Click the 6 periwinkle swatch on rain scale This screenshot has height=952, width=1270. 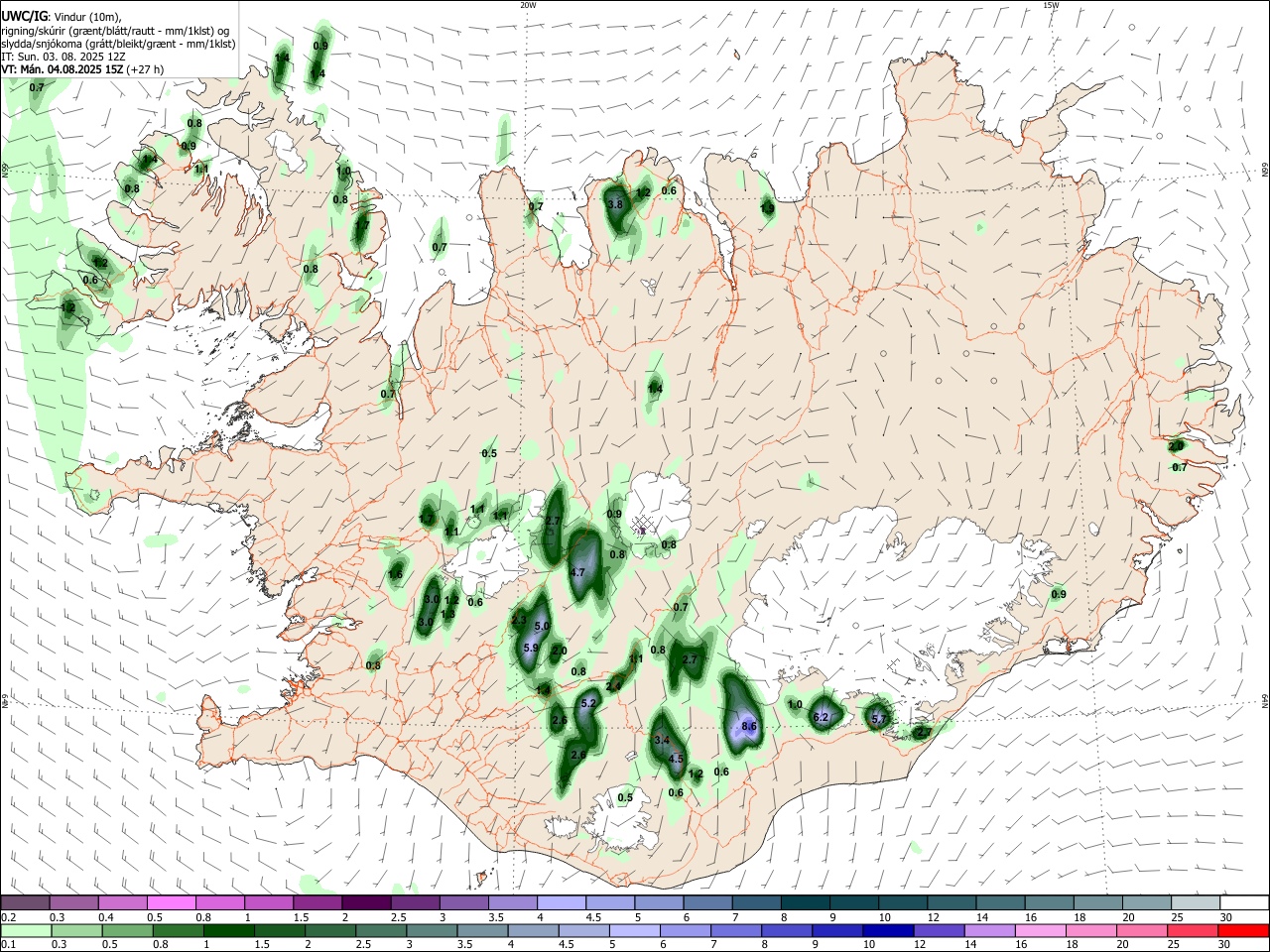click(x=684, y=930)
